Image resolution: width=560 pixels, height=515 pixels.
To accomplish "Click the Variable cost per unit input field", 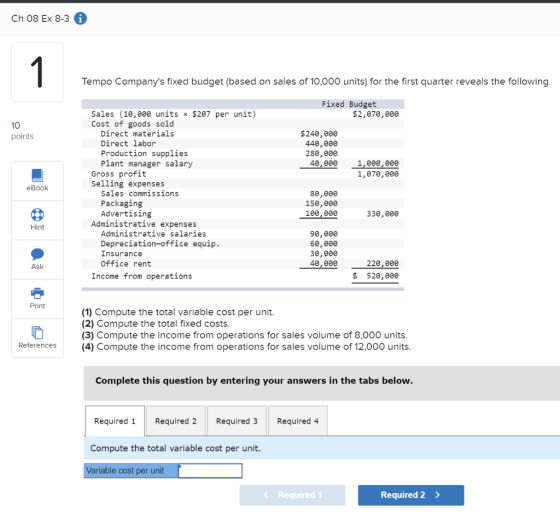I will click(210, 470).
